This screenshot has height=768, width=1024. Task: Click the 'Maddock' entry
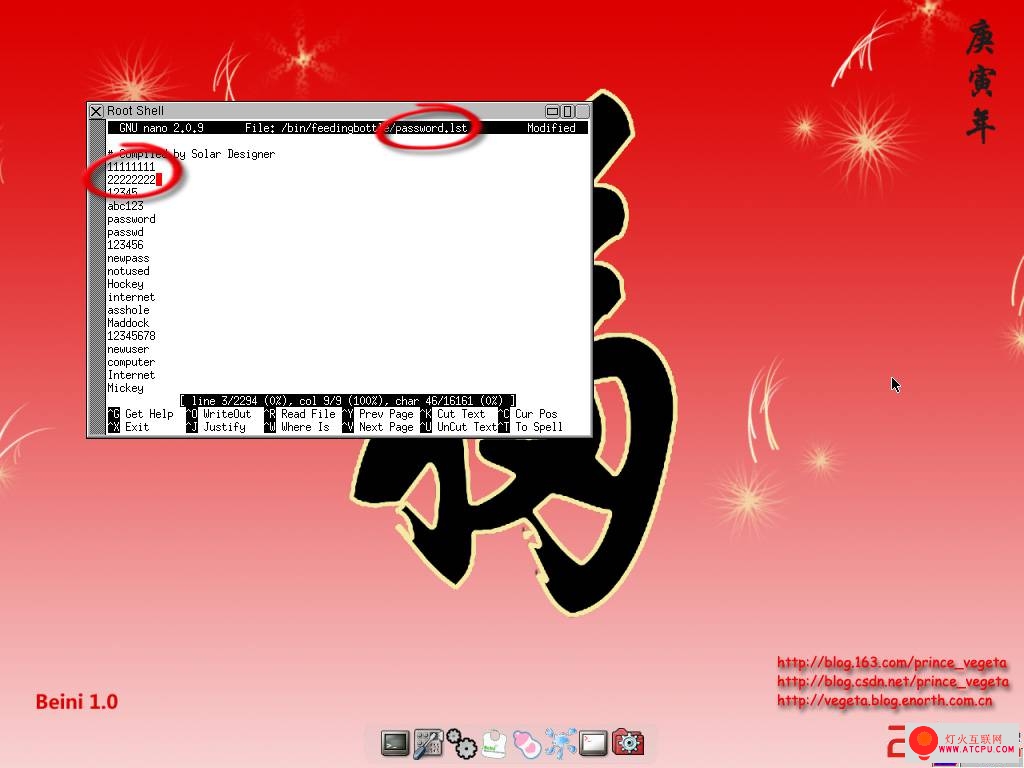pos(128,323)
